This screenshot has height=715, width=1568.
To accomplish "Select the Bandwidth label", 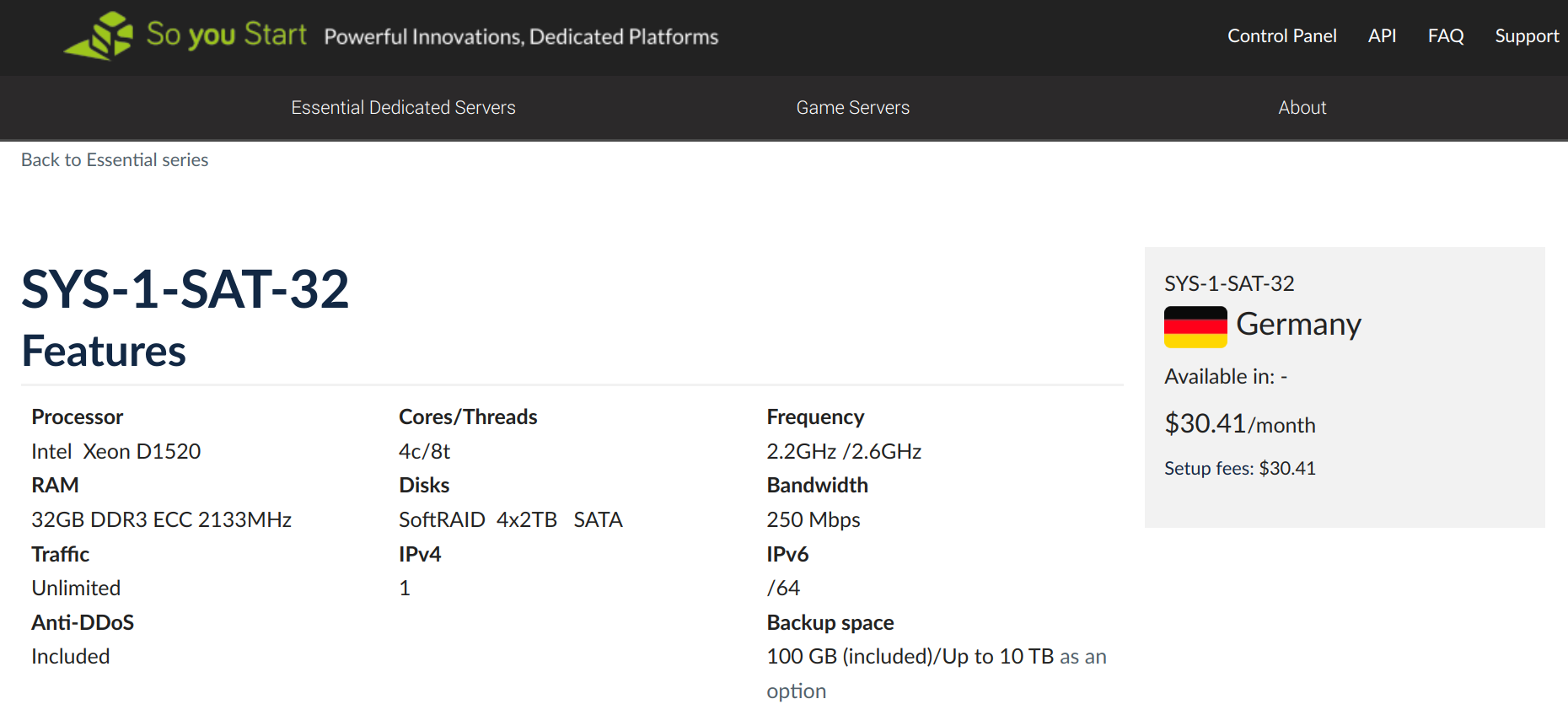I will click(817, 485).
